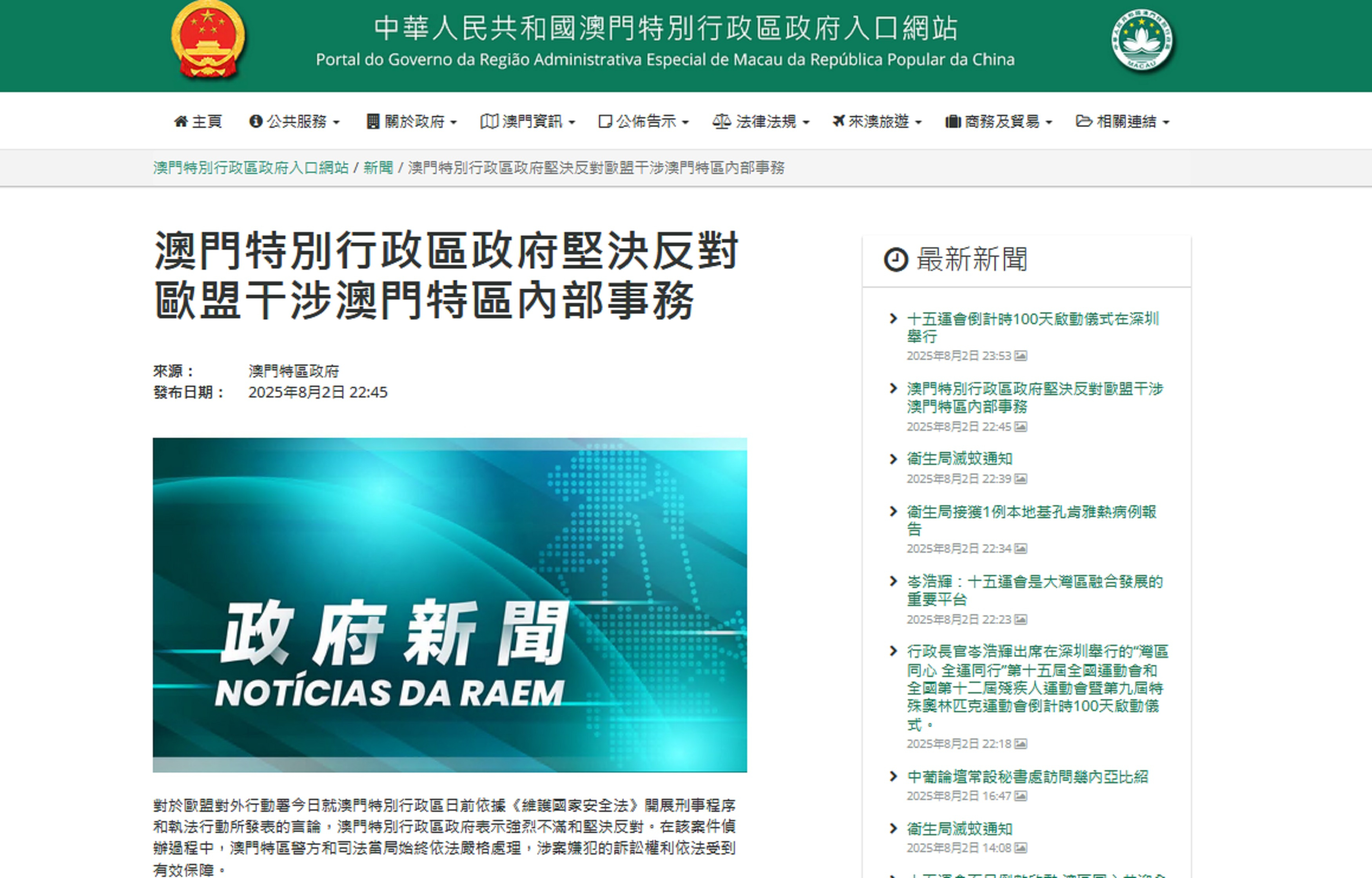The height and width of the screenshot is (878, 1372).
Task: Click the header title 中華人民共和國澳門特別行政區政府入口網站
Action: [x=666, y=29]
